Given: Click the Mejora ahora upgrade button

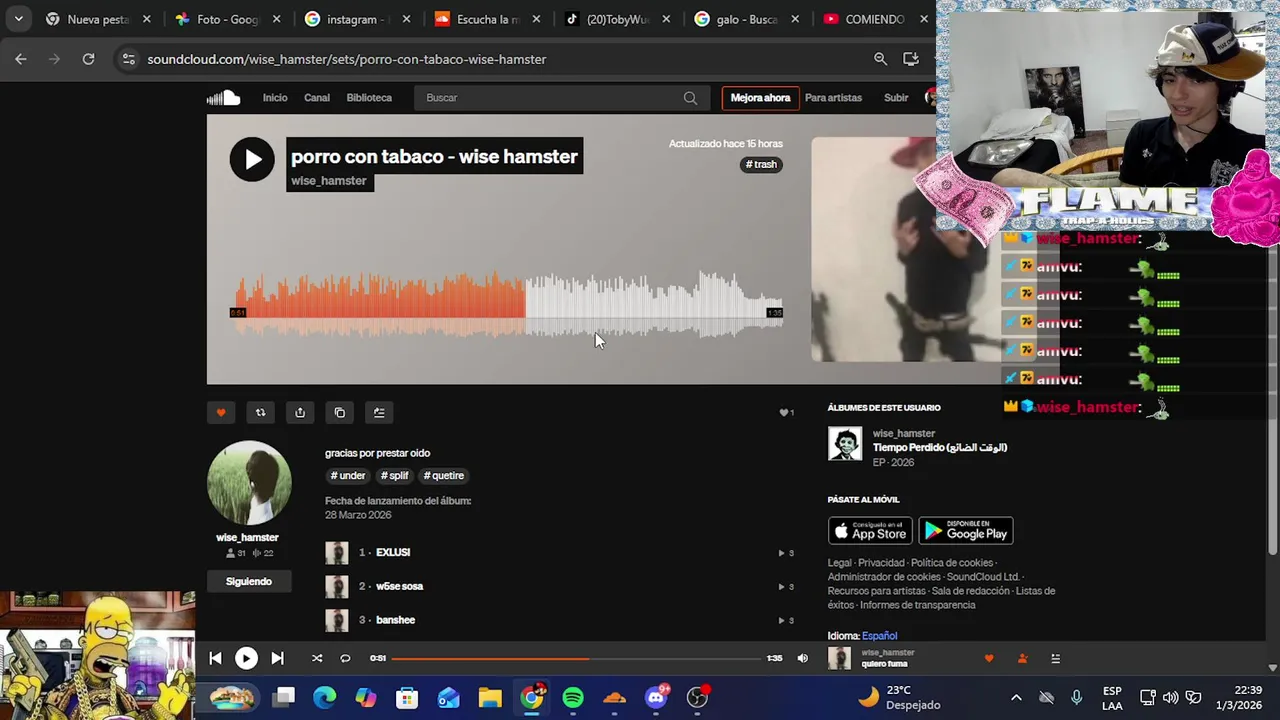Looking at the screenshot, I should tap(760, 98).
